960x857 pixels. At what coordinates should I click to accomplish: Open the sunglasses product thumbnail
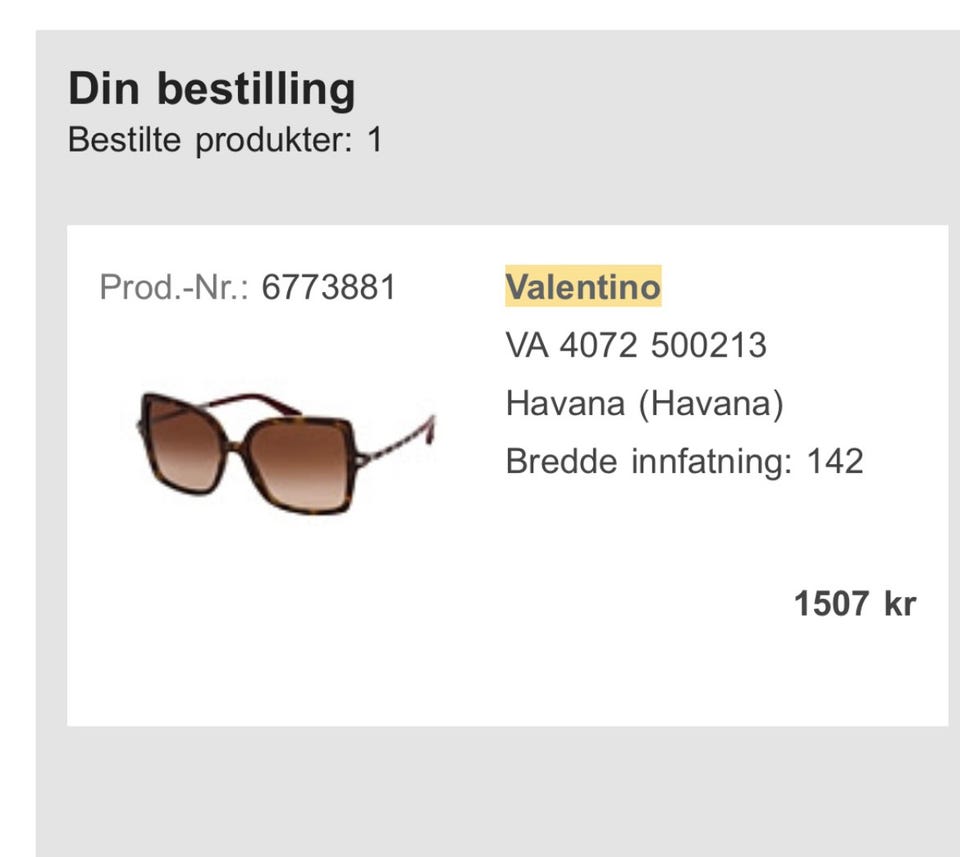click(285, 451)
